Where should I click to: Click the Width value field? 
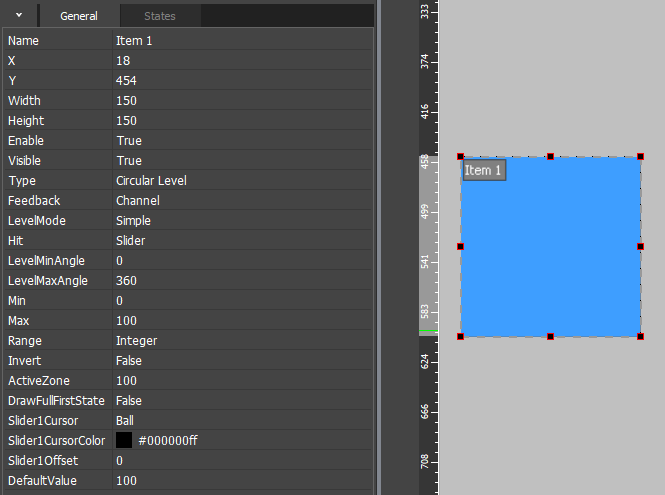pyautogui.click(x=240, y=101)
